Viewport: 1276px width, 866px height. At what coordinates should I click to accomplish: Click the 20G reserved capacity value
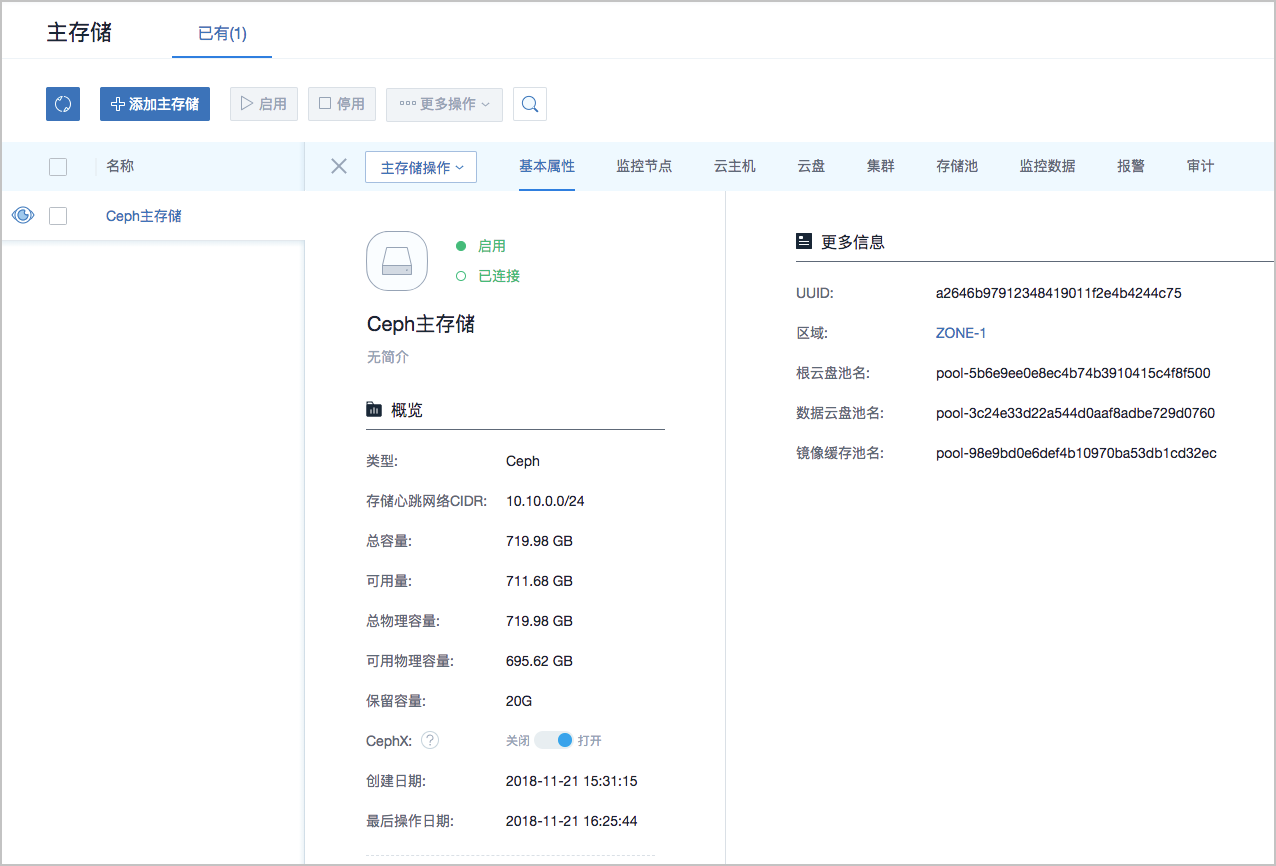click(520, 701)
